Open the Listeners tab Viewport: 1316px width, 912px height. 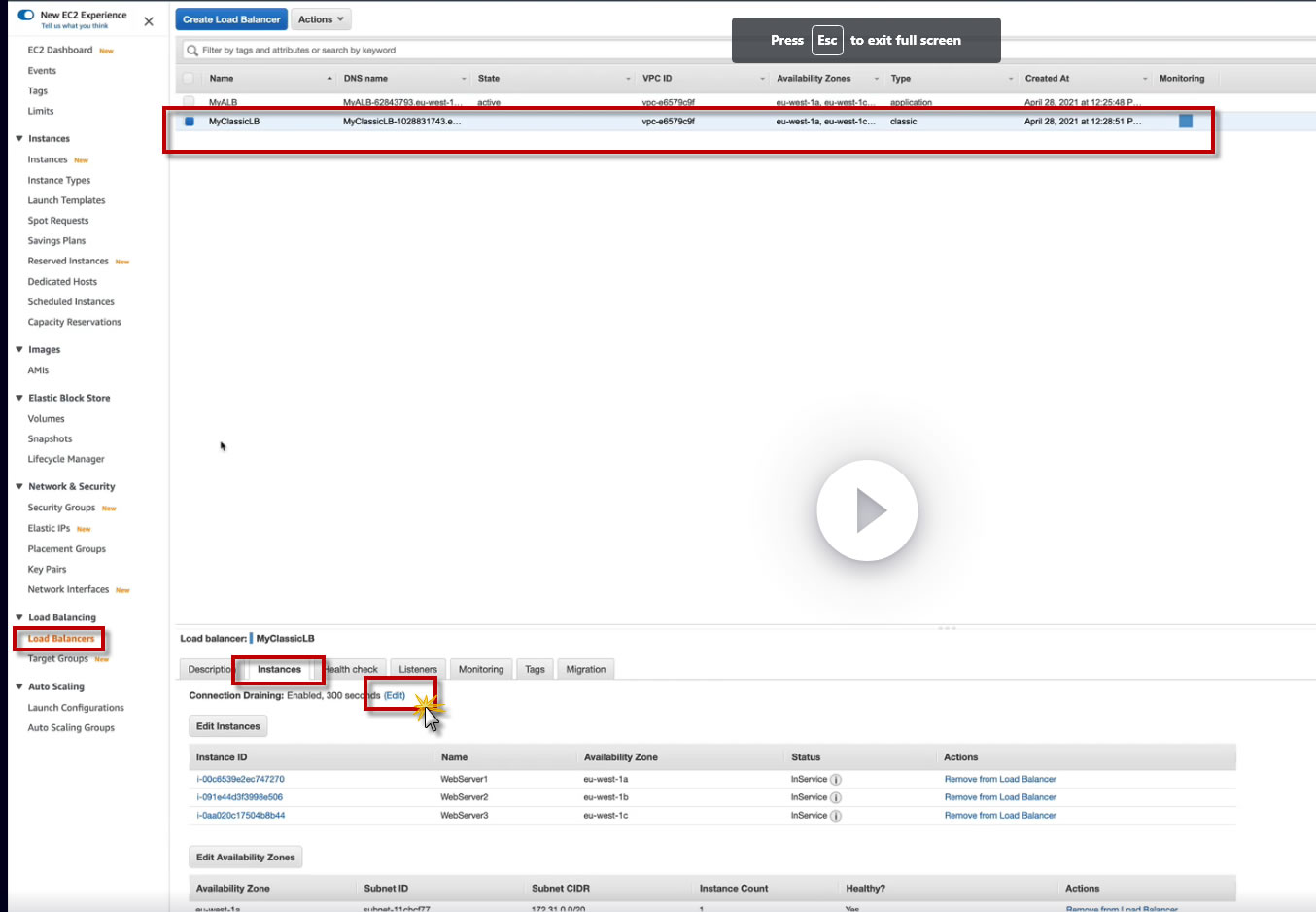tap(418, 669)
